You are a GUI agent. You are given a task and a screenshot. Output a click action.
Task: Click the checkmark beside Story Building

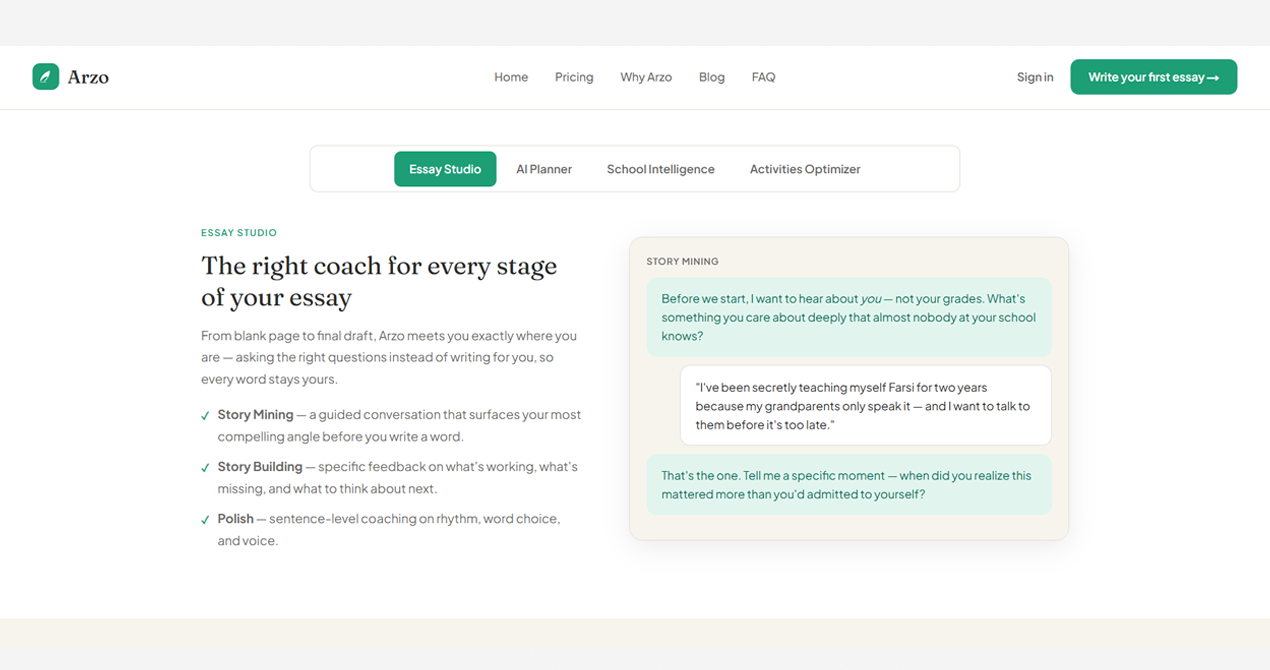205,467
